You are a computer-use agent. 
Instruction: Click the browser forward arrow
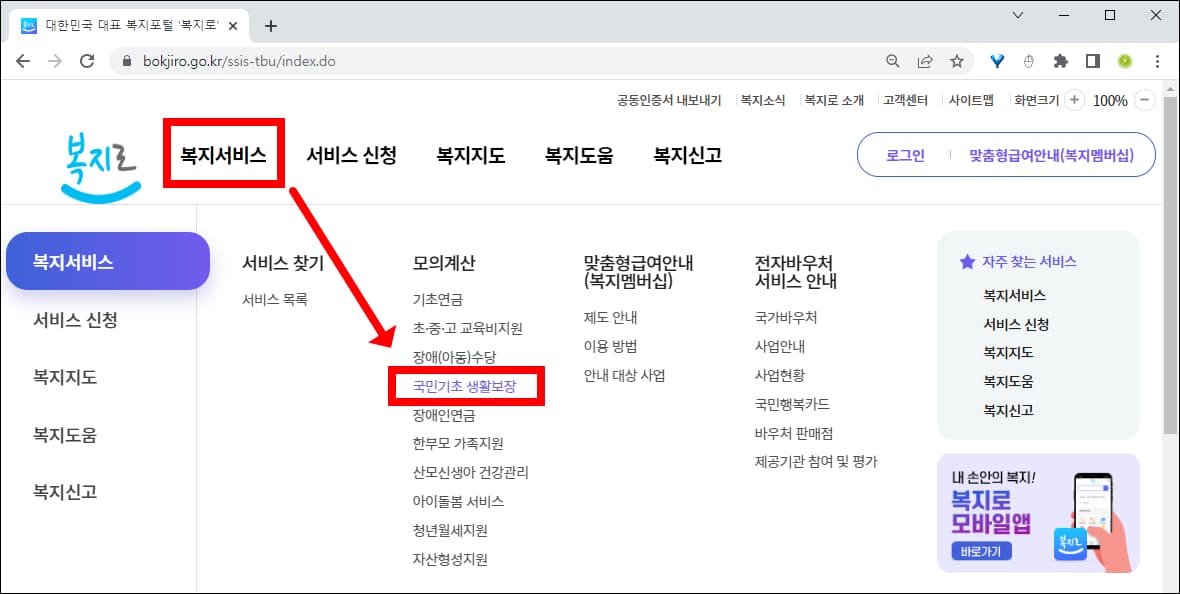[x=55, y=62]
